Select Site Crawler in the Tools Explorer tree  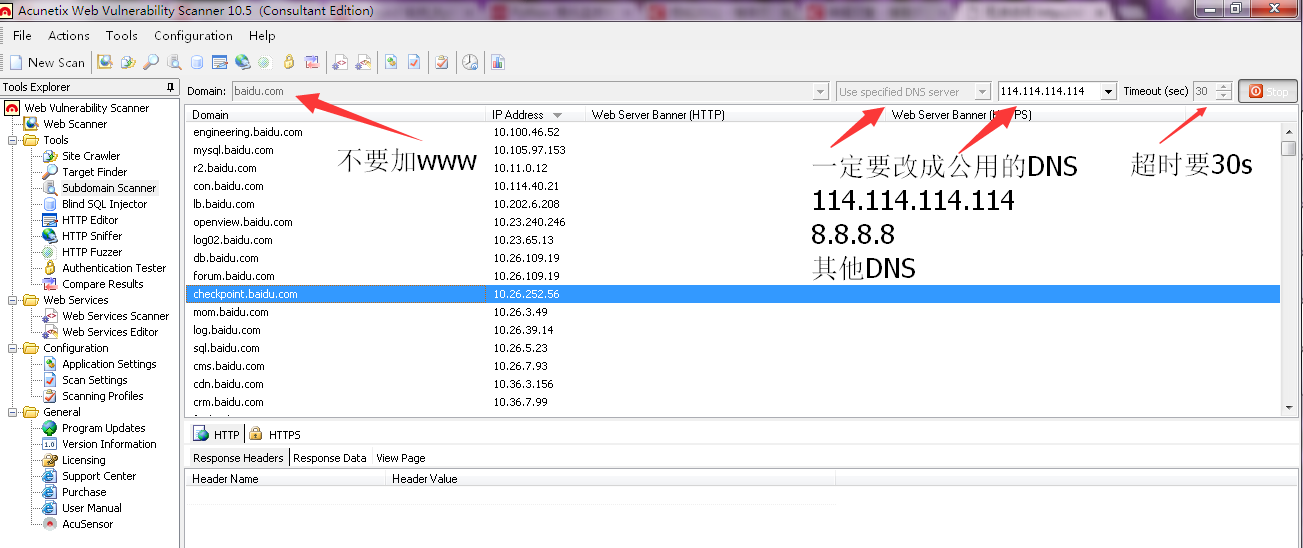coord(91,156)
